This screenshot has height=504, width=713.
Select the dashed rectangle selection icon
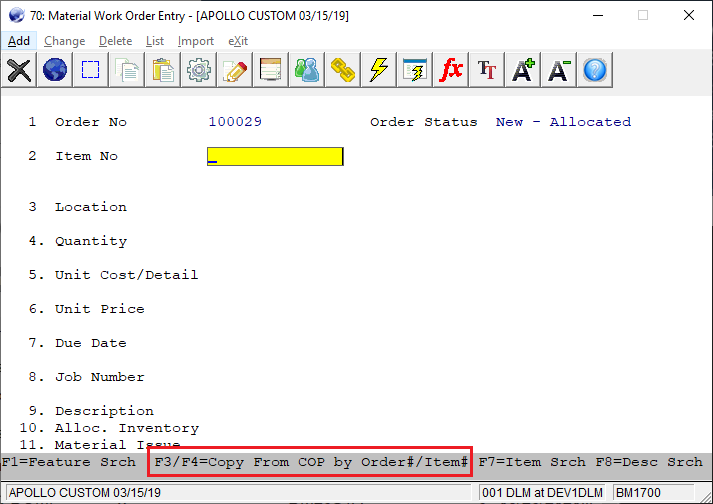(x=90, y=70)
